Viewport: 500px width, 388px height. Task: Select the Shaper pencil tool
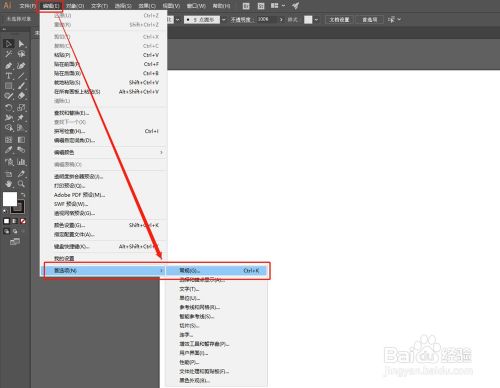9,96
